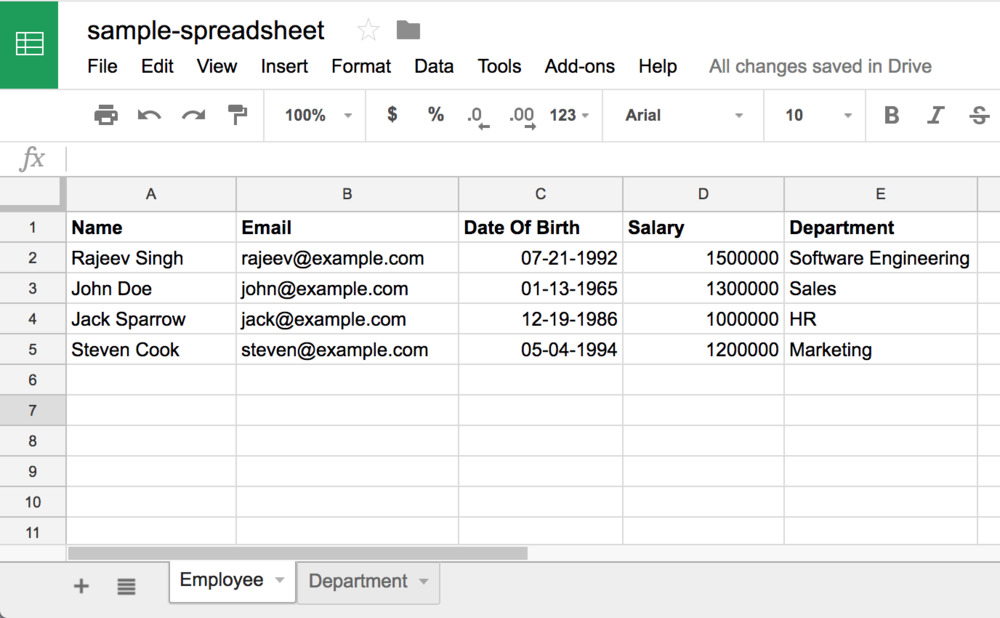Open the font size 10 dropdown
The height and width of the screenshot is (618, 1000).
click(818, 115)
